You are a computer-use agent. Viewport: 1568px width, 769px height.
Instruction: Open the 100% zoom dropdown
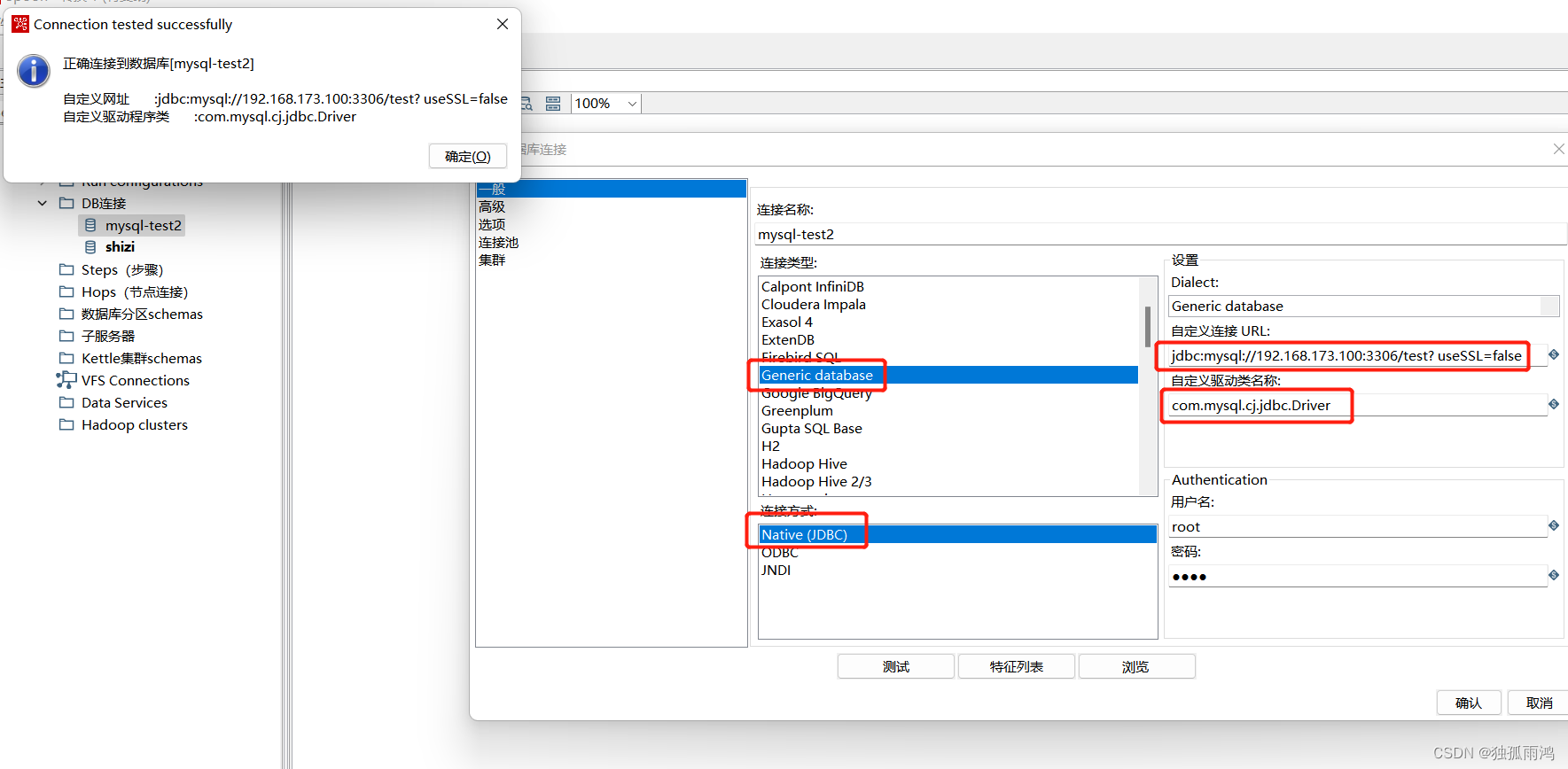(632, 104)
